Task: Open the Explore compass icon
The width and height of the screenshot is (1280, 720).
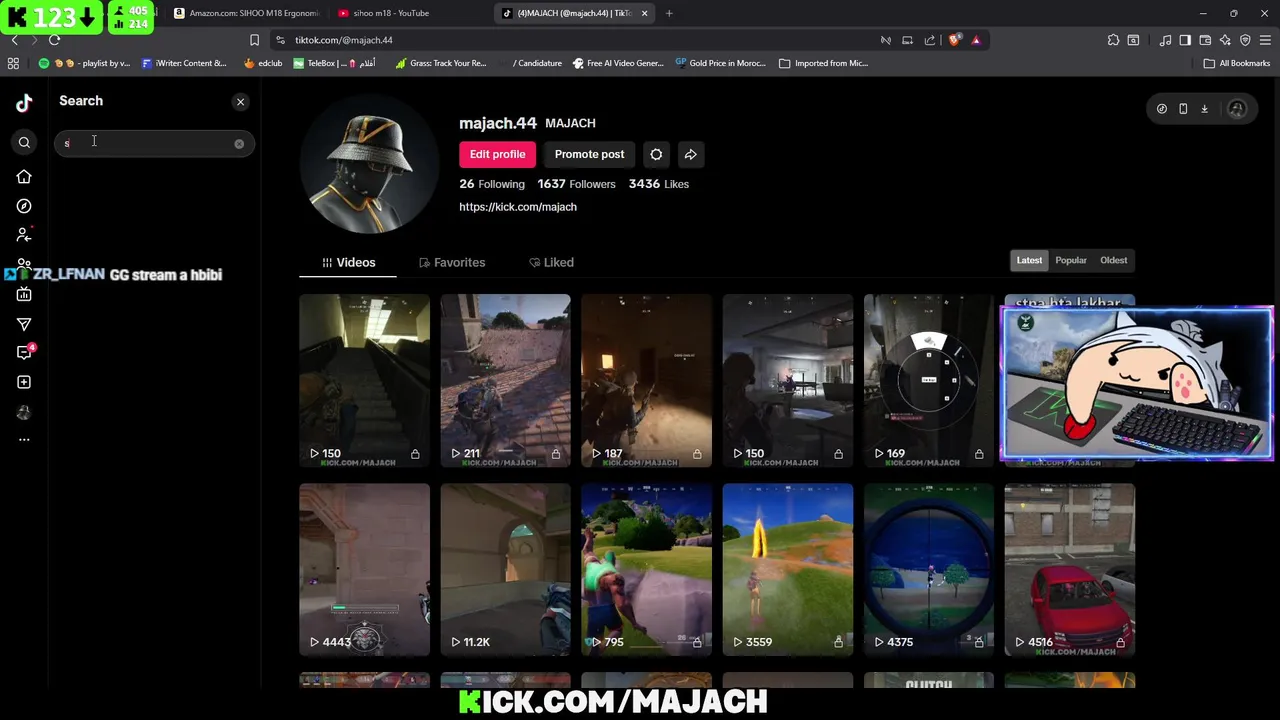Action: (x=24, y=206)
